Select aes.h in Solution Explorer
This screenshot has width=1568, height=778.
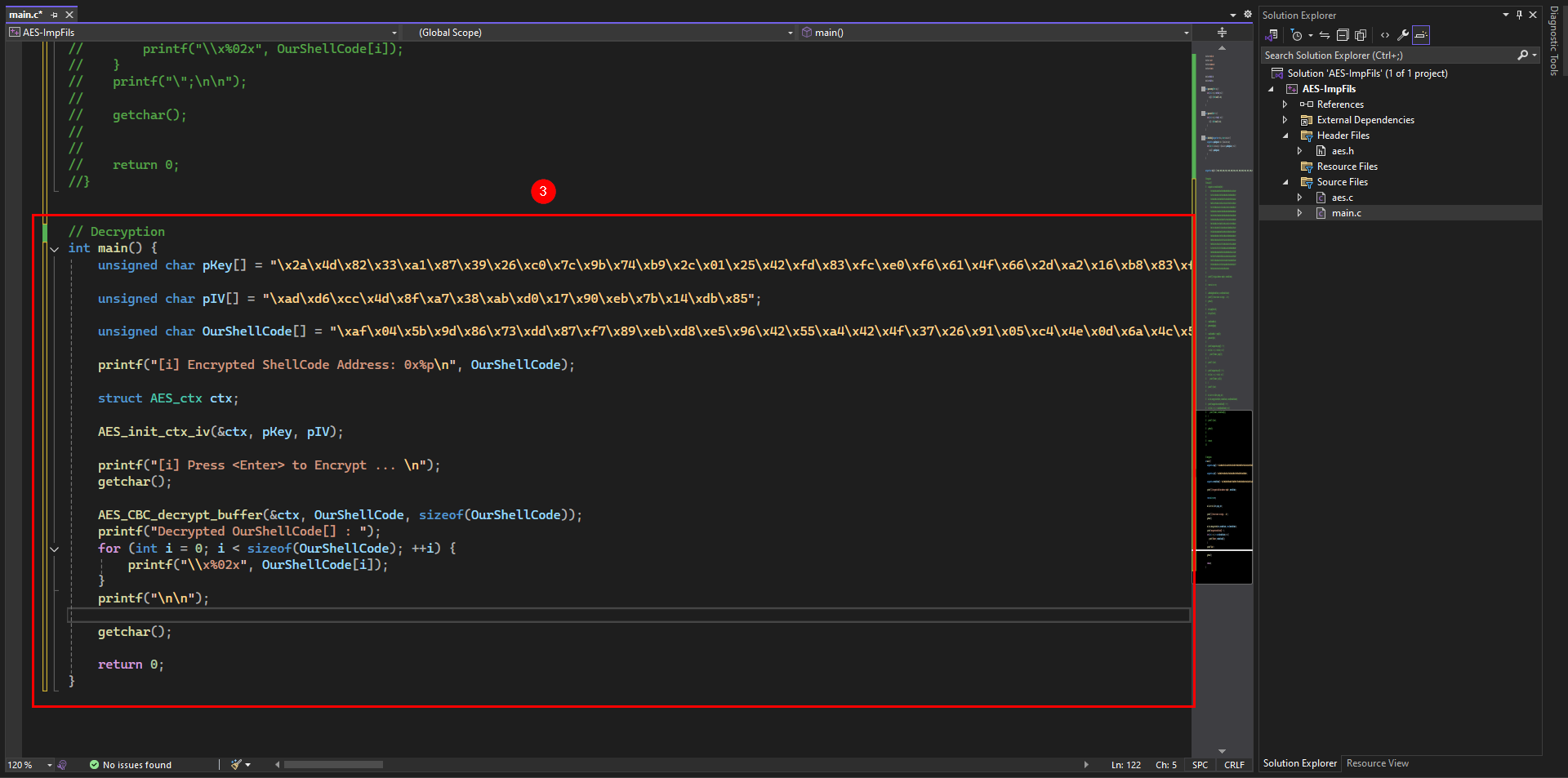[1343, 151]
